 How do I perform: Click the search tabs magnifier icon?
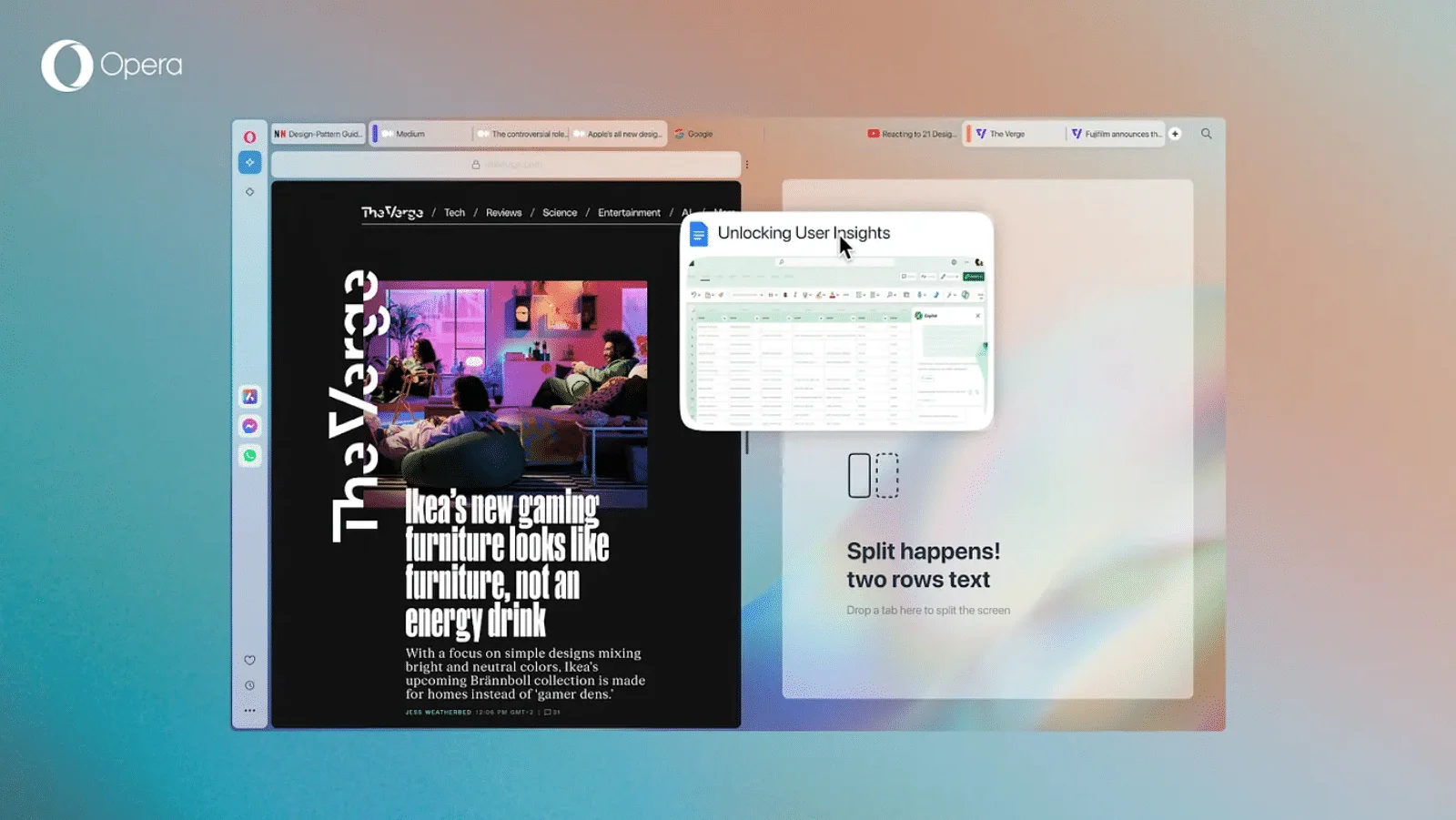coord(1206,134)
